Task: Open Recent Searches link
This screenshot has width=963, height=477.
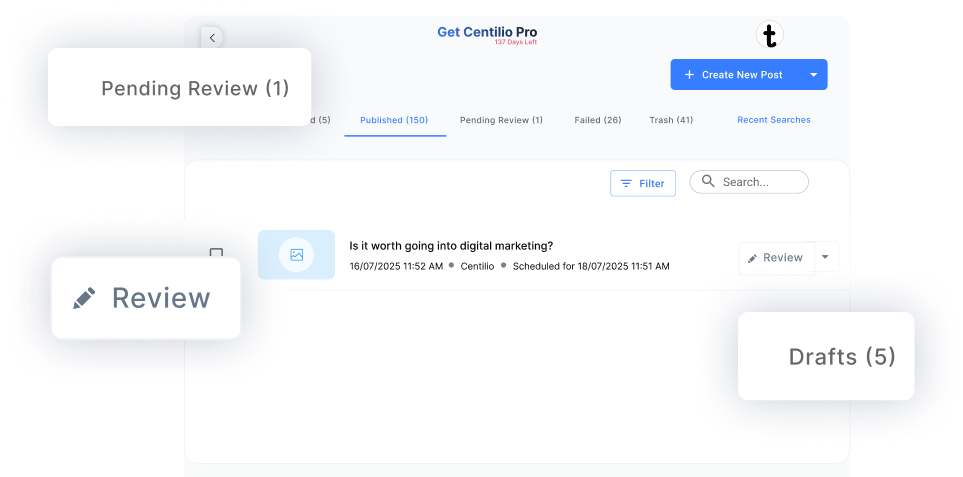Action: point(774,120)
